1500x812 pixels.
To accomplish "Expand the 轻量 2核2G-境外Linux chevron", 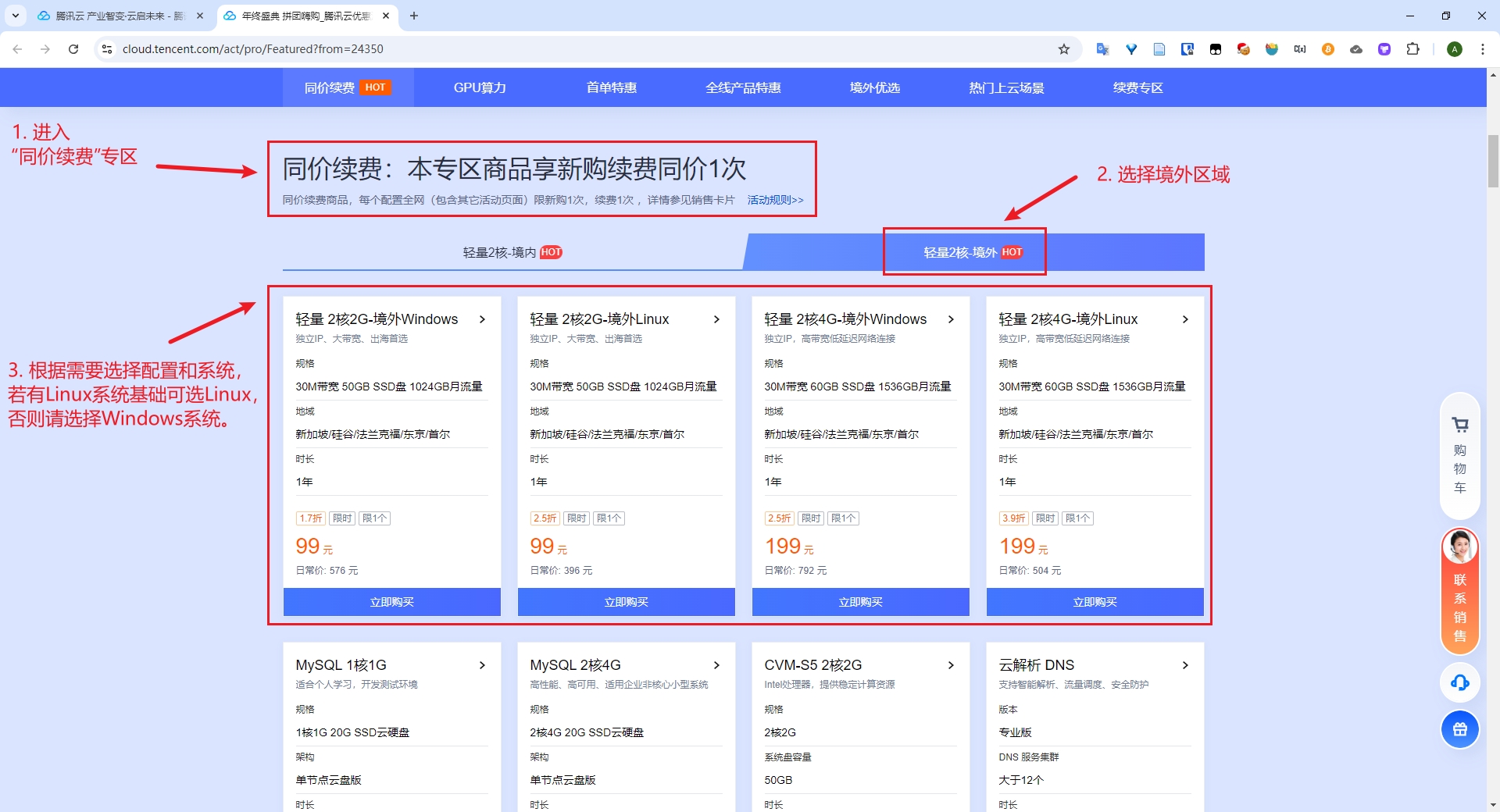I will [x=716, y=319].
